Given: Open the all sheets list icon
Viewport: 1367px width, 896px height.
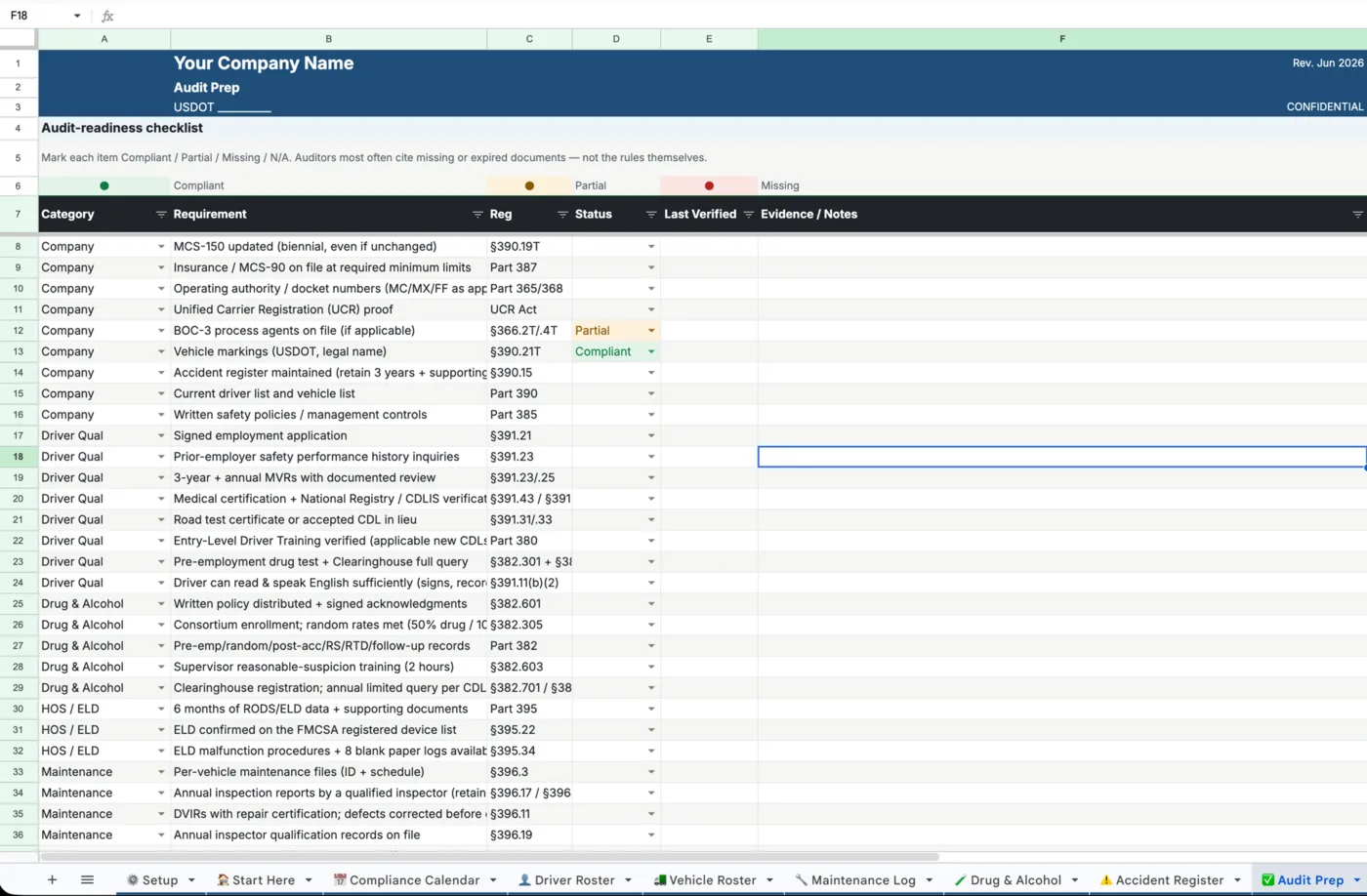Looking at the screenshot, I should point(87,879).
